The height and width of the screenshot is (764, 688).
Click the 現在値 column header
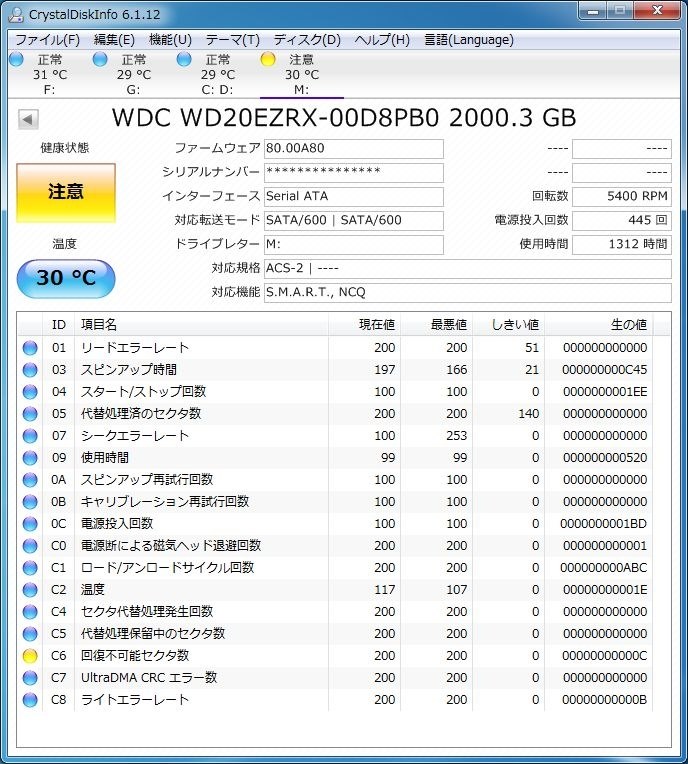click(364, 325)
